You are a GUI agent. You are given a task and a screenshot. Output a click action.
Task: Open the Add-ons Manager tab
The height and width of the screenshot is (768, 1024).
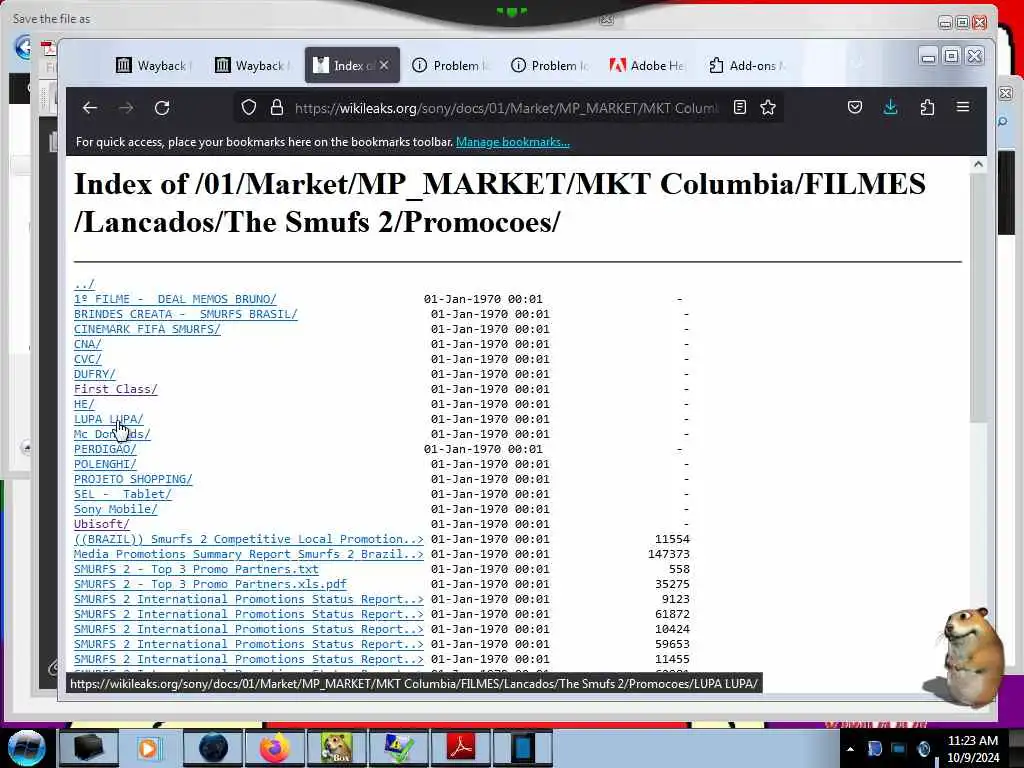coord(748,65)
